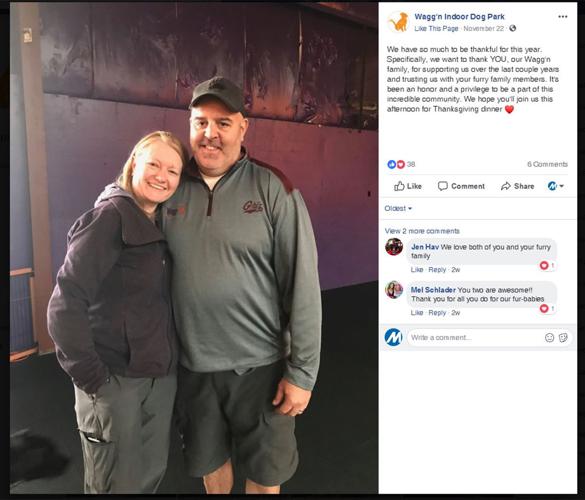
Task: Click the thumbs-up Like button
Action: click(x=408, y=186)
